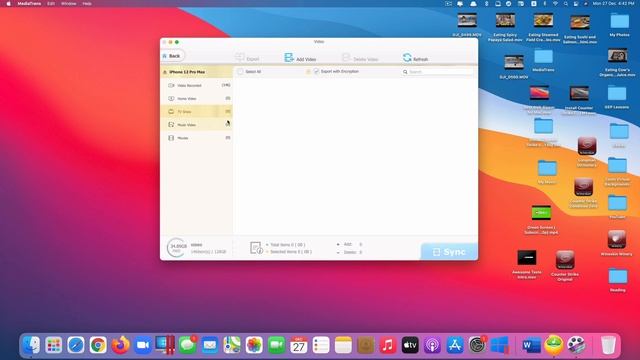Open Photos from the Dock
Image resolution: width=640 pixels, height=360 pixels.
[254, 345]
